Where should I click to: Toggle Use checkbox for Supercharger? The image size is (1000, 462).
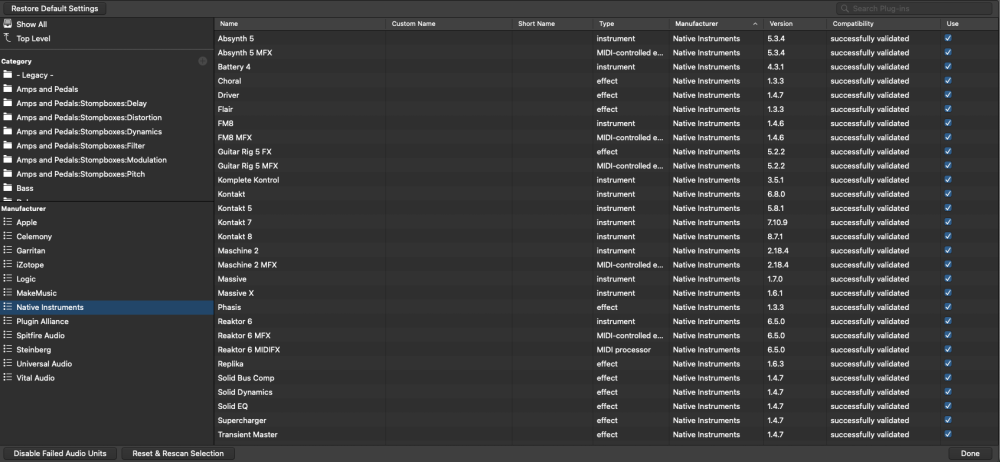tap(948, 420)
